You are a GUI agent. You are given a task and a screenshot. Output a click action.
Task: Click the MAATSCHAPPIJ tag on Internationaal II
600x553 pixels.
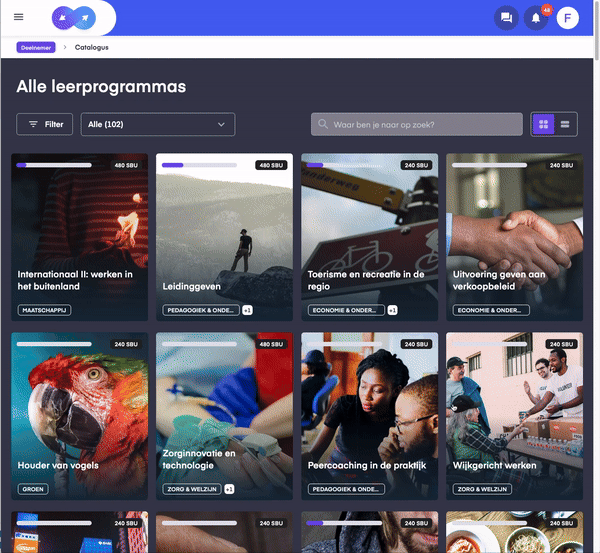point(44,310)
